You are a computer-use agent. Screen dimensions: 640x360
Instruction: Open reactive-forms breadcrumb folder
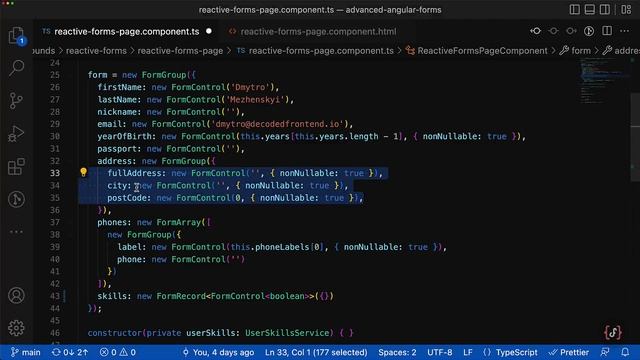click(96, 51)
